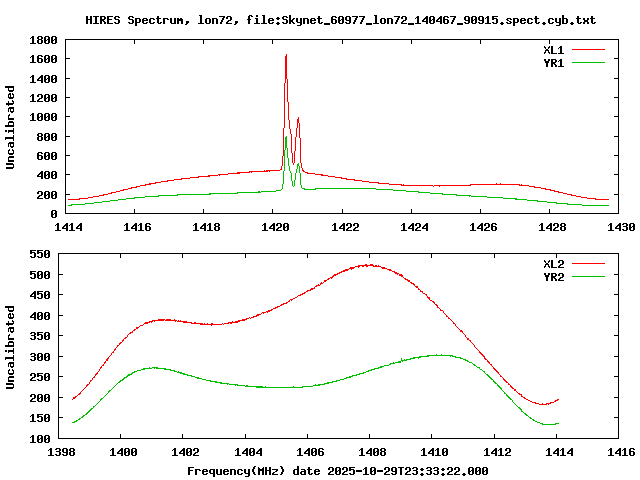The image size is (640, 480).
Task: Click the 1000 y-axis tick label
Action: click(x=43, y=117)
